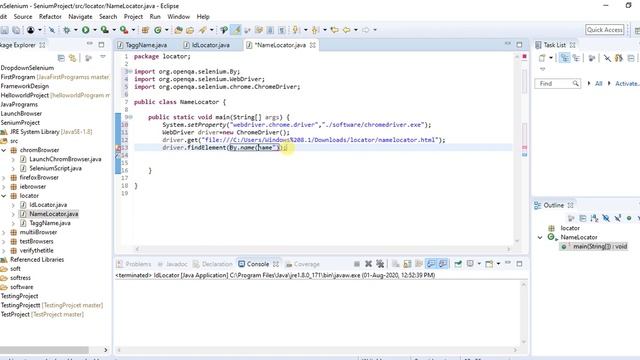Click the Pin Console icon
Viewport: 640px width, 360px height.
tap(458, 264)
